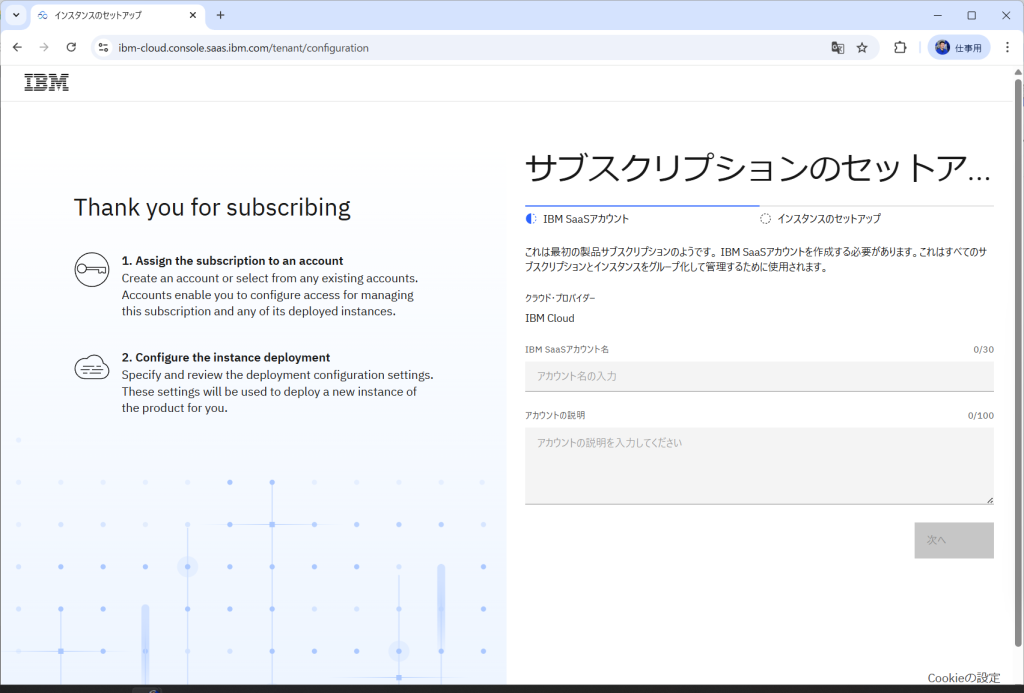Click the IBM SaaSアカウント名 input field

(759, 376)
